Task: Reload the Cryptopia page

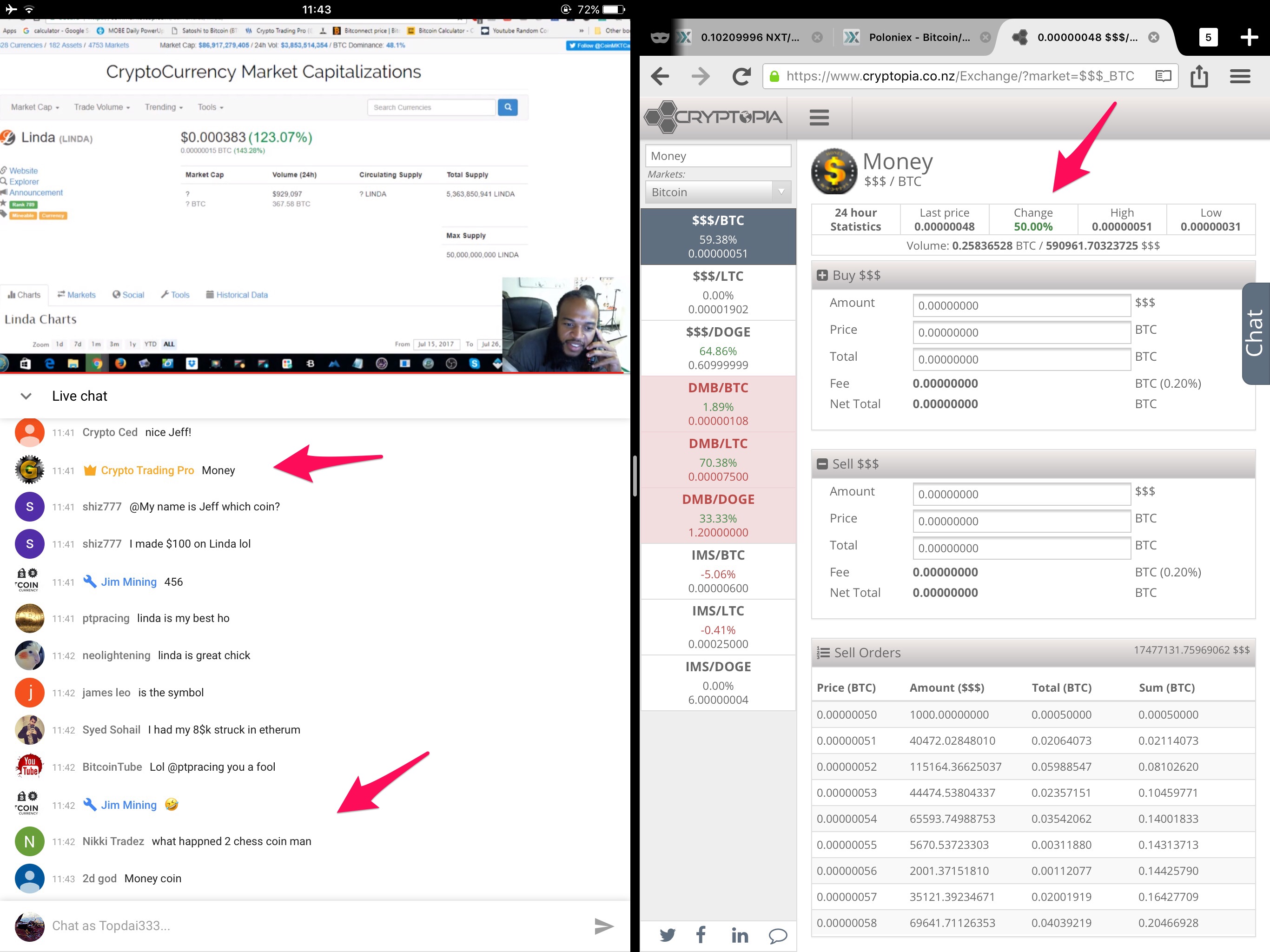Action: pos(741,76)
